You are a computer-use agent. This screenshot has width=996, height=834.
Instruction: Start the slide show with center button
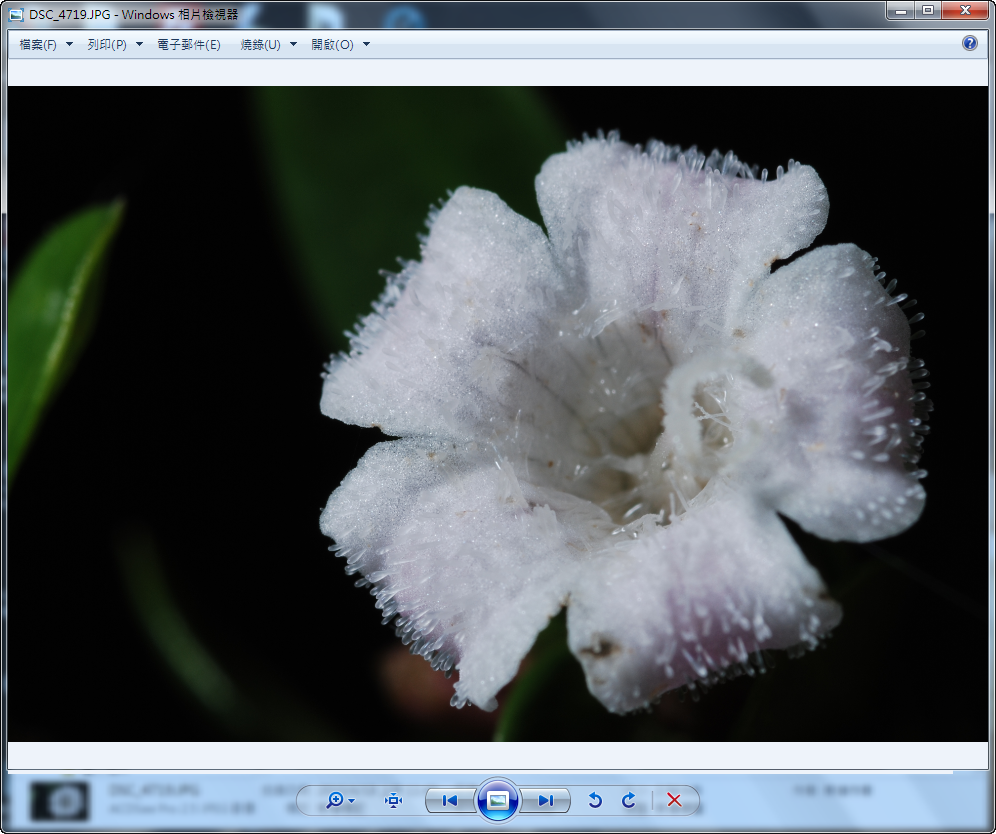[498, 800]
